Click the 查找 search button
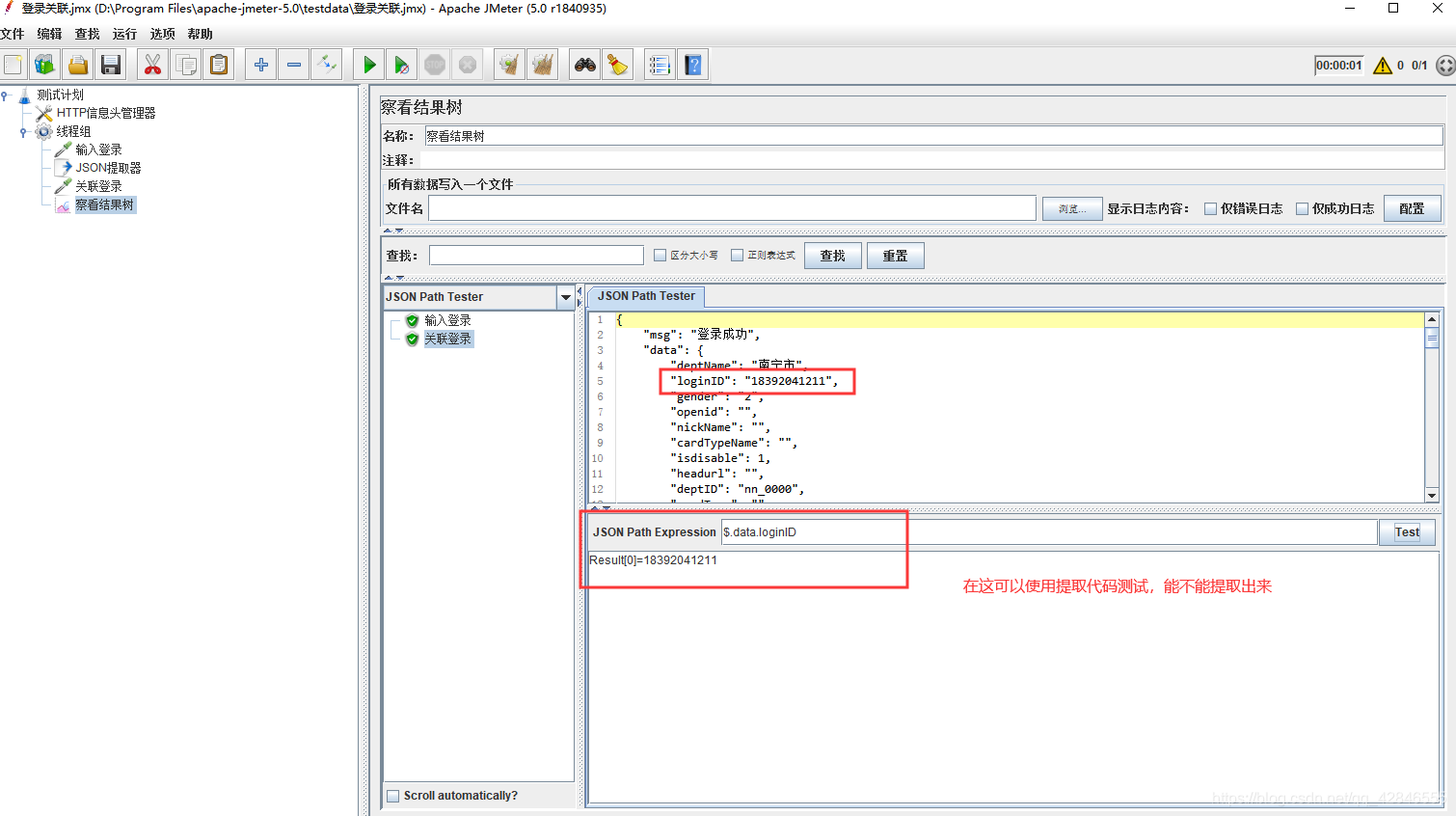 tap(833, 256)
